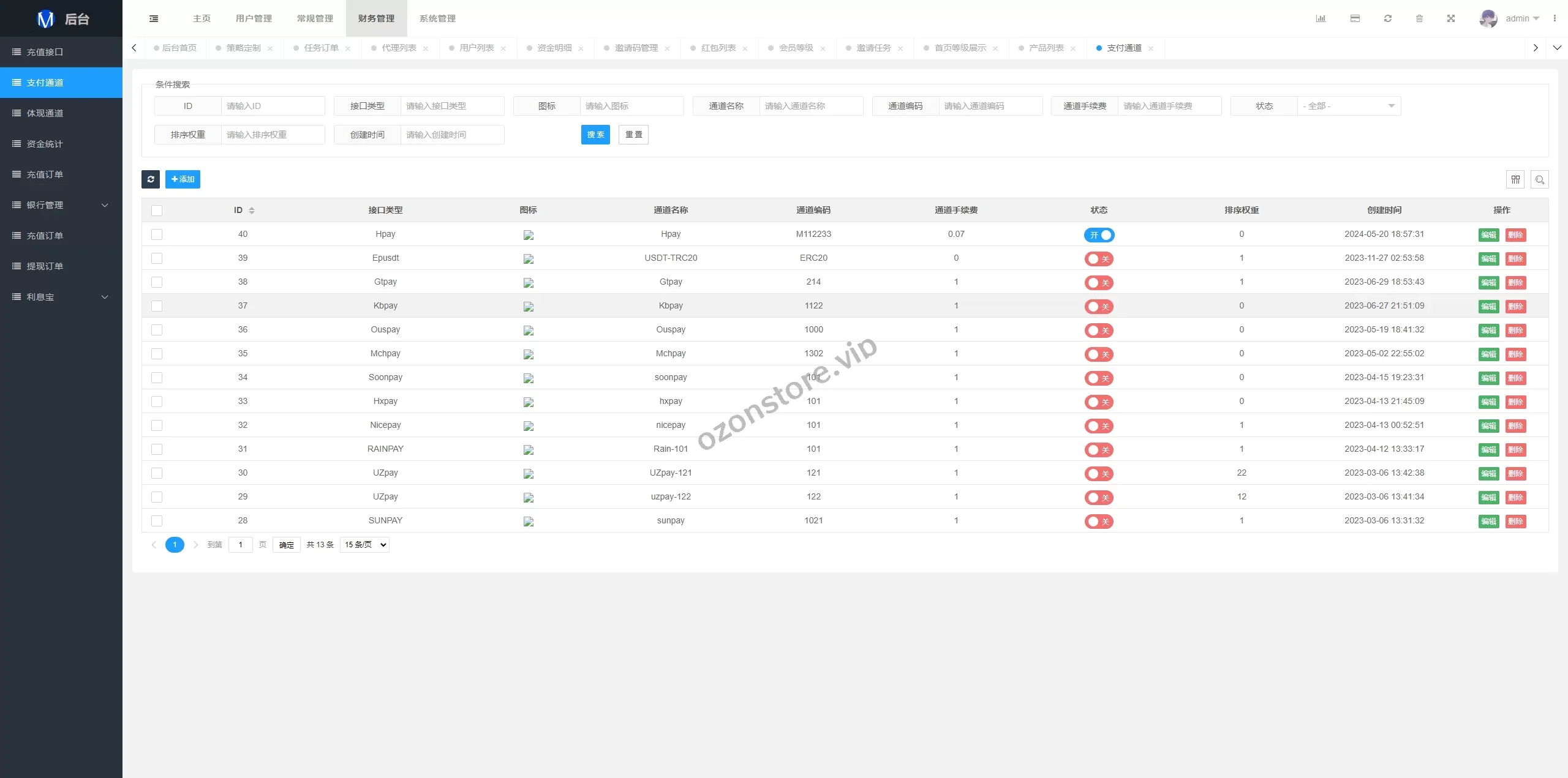
Task: Open the 状态 filter dropdown
Action: (1349, 106)
